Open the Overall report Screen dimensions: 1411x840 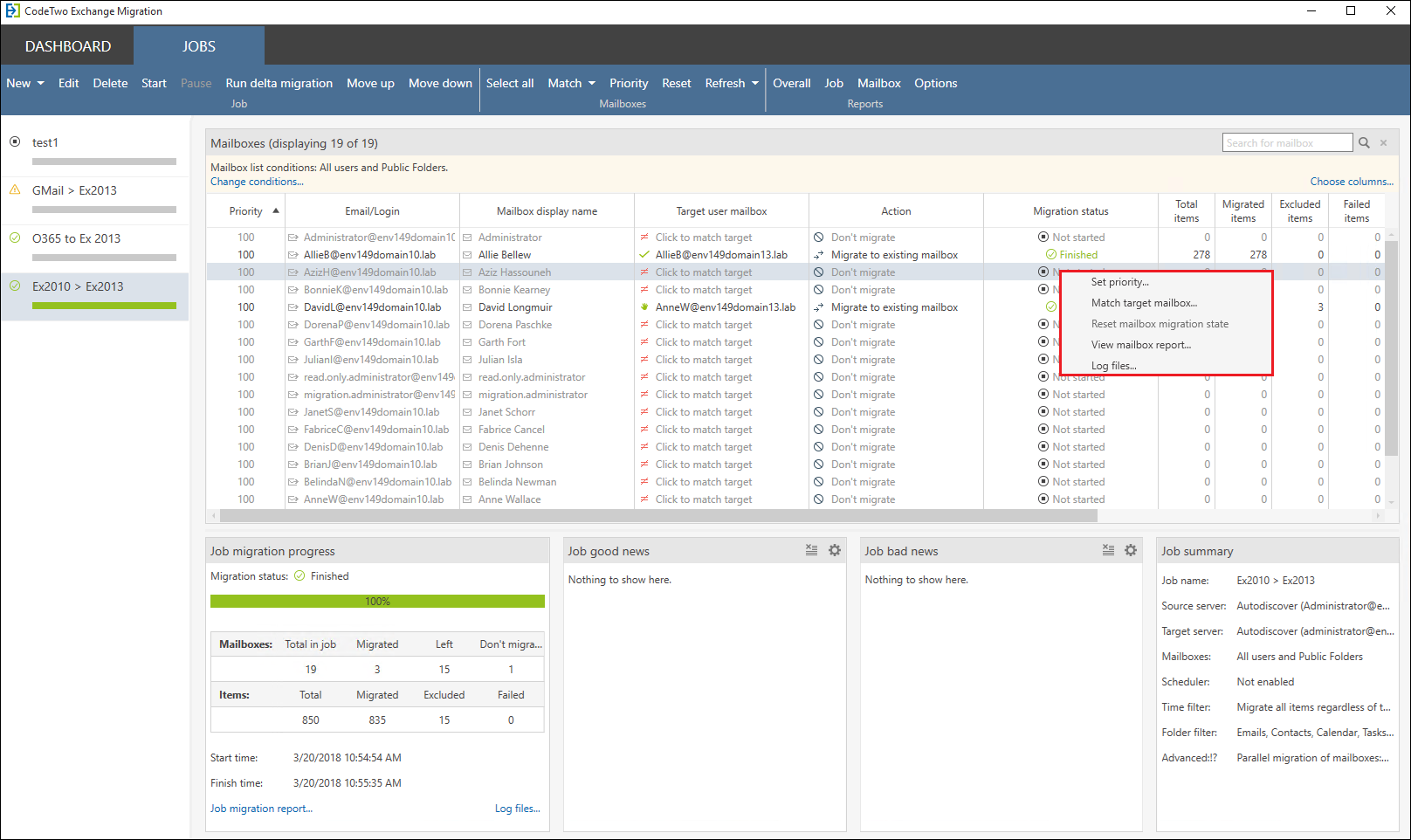pyautogui.click(x=792, y=83)
